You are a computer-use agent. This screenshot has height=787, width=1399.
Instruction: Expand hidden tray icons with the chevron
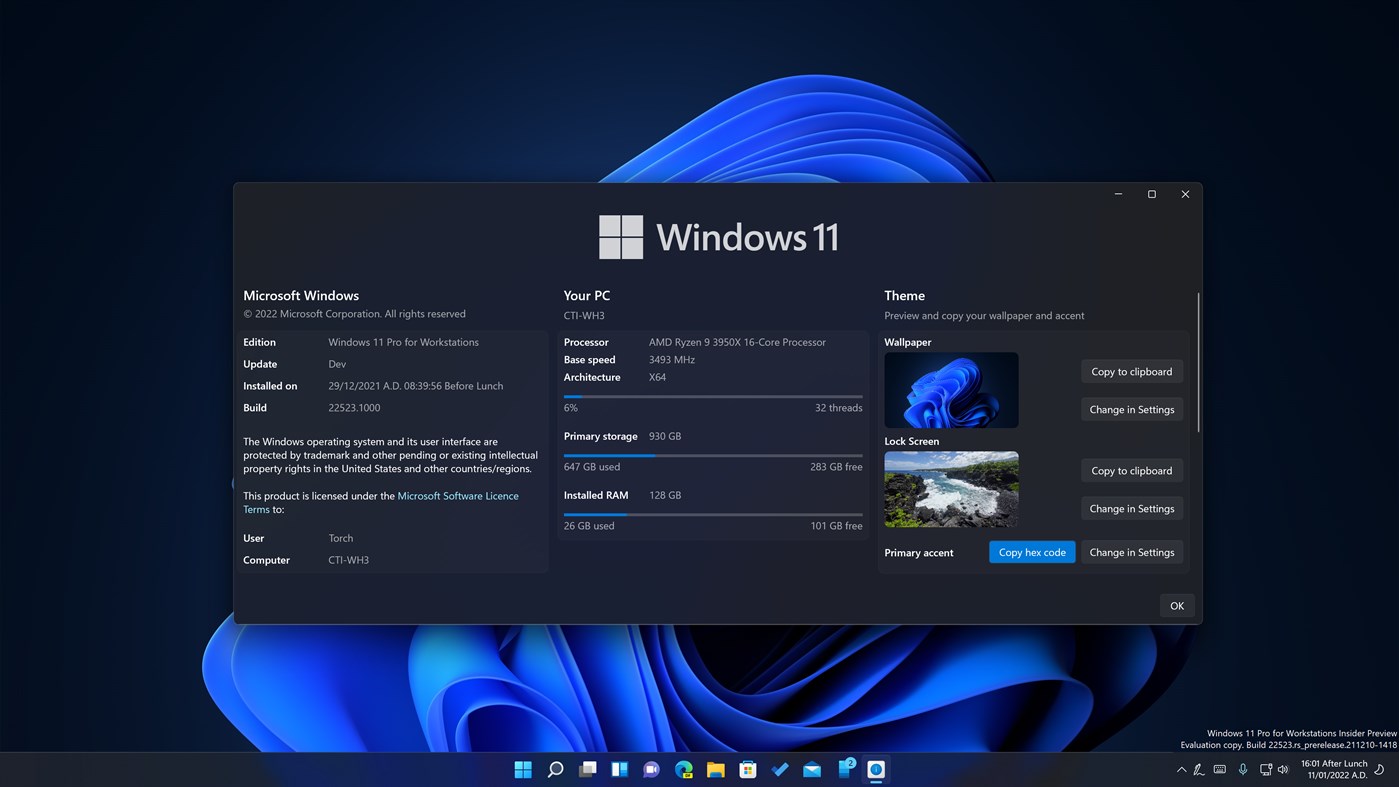[x=1181, y=769]
